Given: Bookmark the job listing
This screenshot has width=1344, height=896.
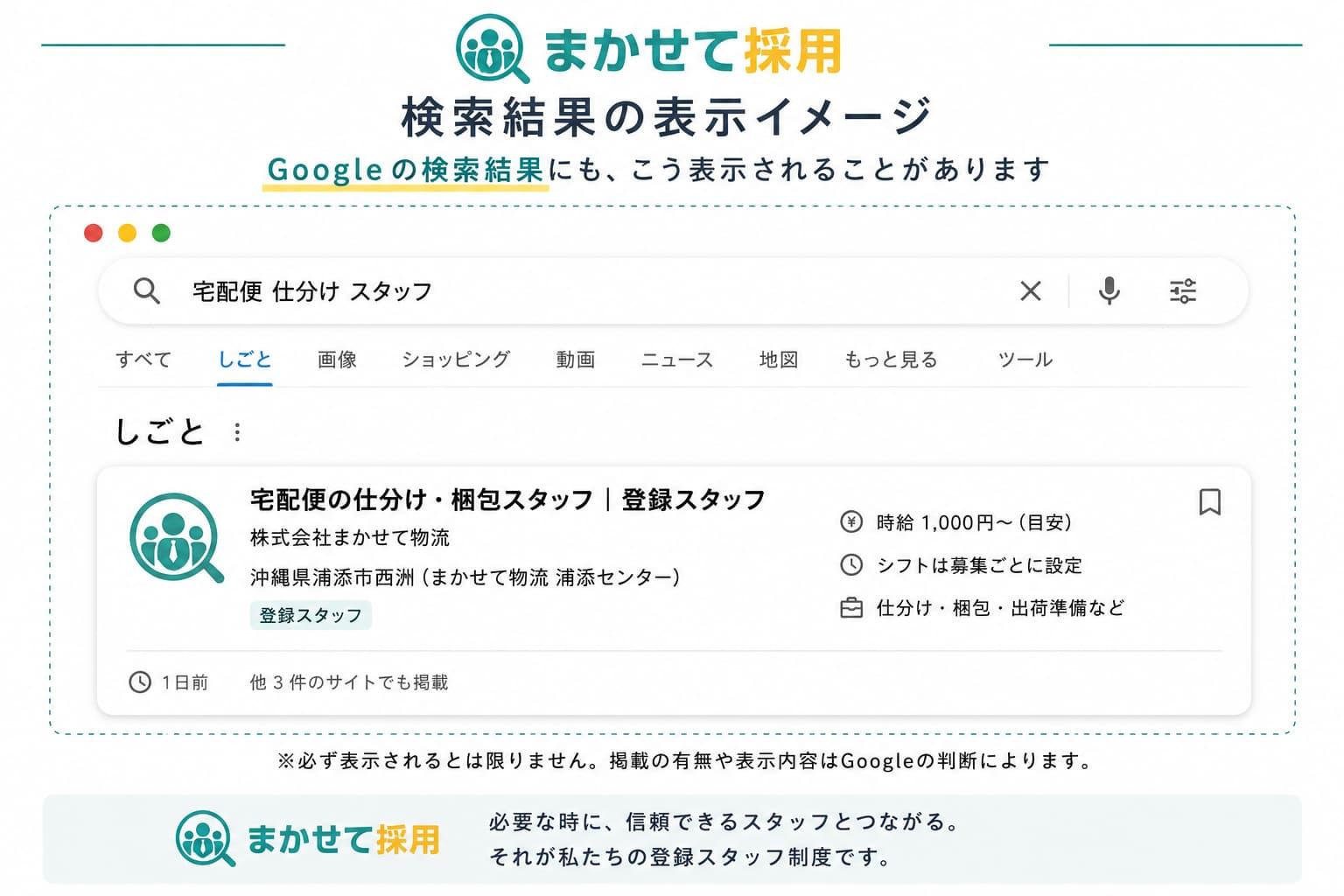Looking at the screenshot, I should [x=1209, y=502].
